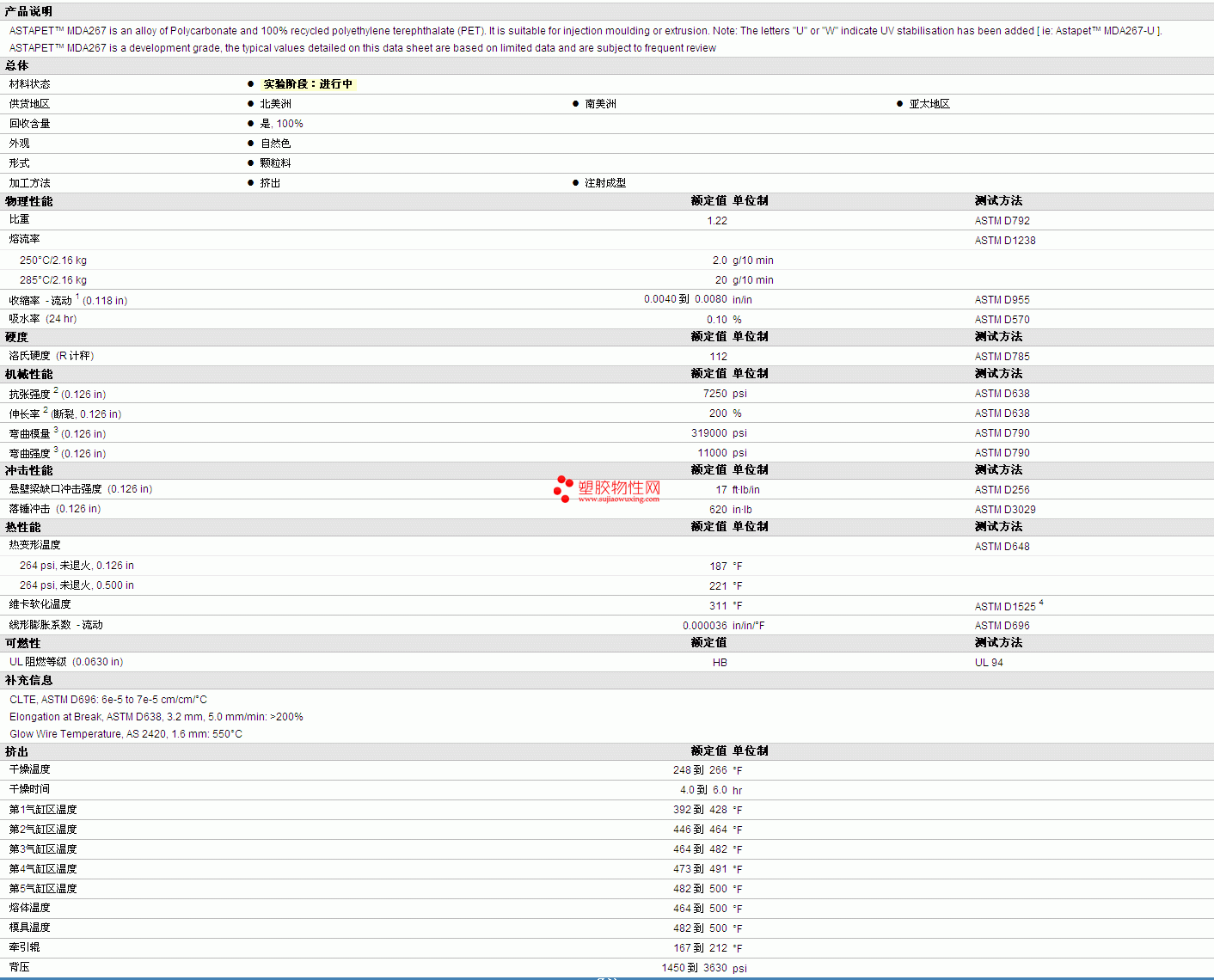This screenshot has height=980, width=1214.
Task: Click the 悬壁梁缺口冲击强度 row label
Action: (x=81, y=489)
